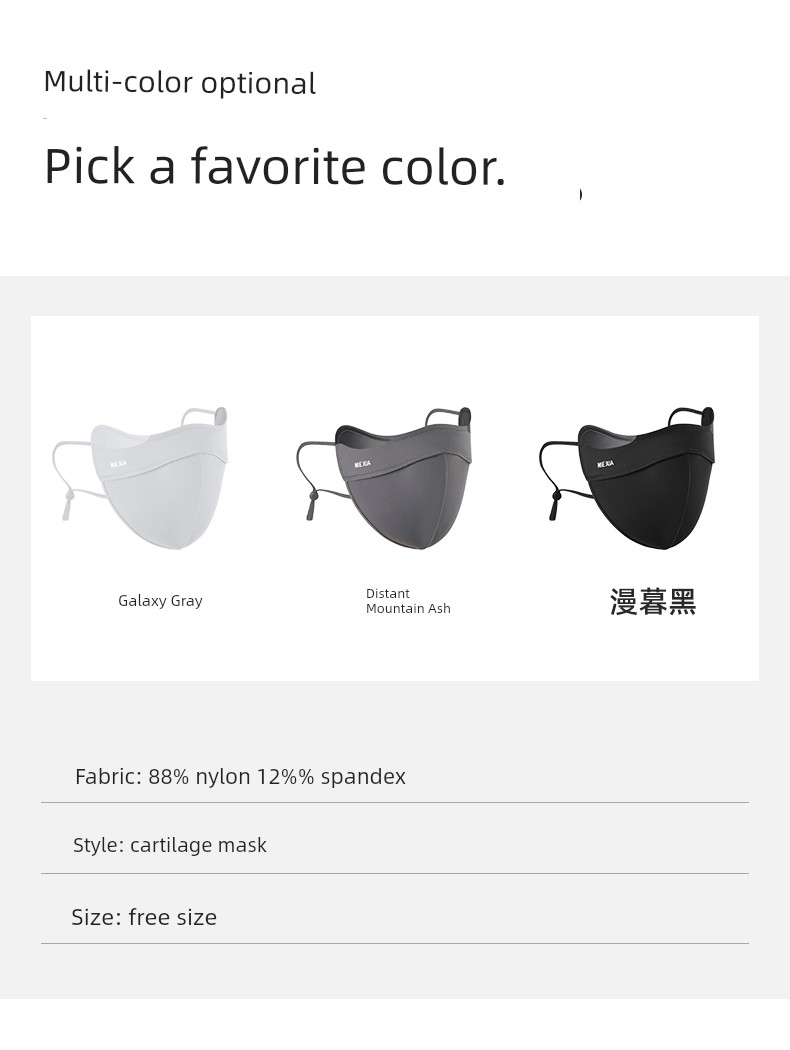This screenshot has width=790, height=1050.
Task: Click the Multi-color optional subtitle
Action: coord(179,82)
